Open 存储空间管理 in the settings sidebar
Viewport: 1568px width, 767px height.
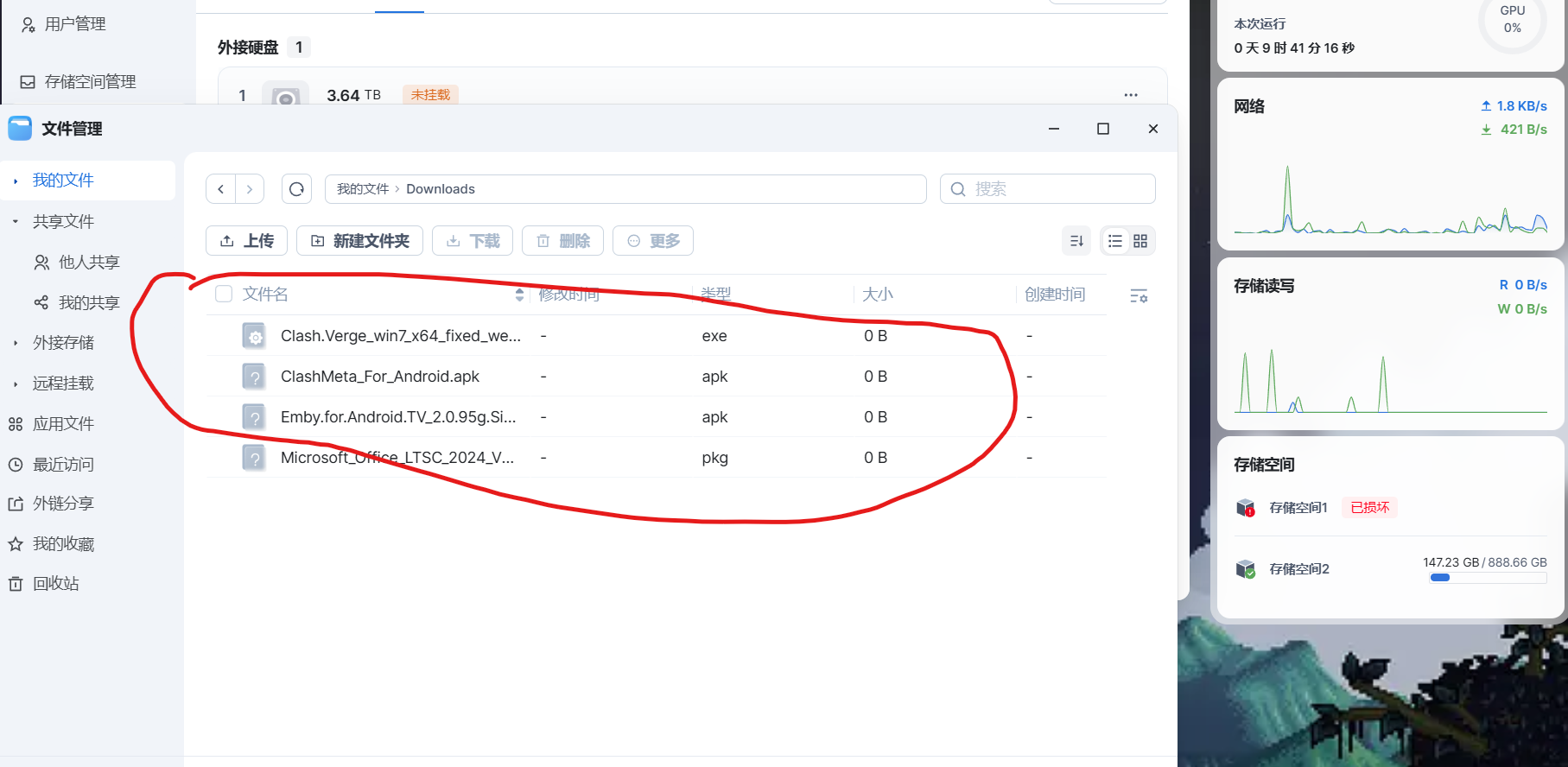[x=79, y=82]
